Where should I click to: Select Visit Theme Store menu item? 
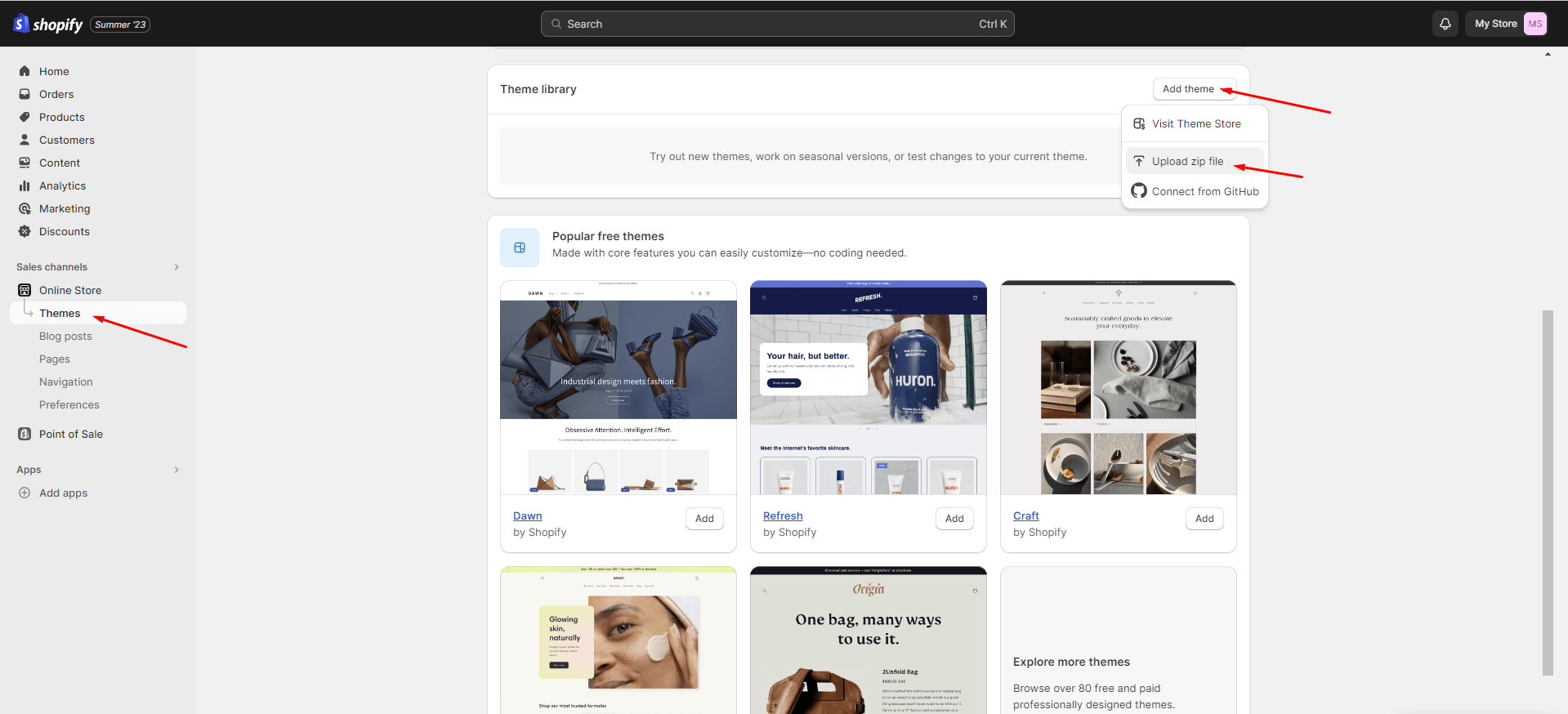click(1195, 123)
